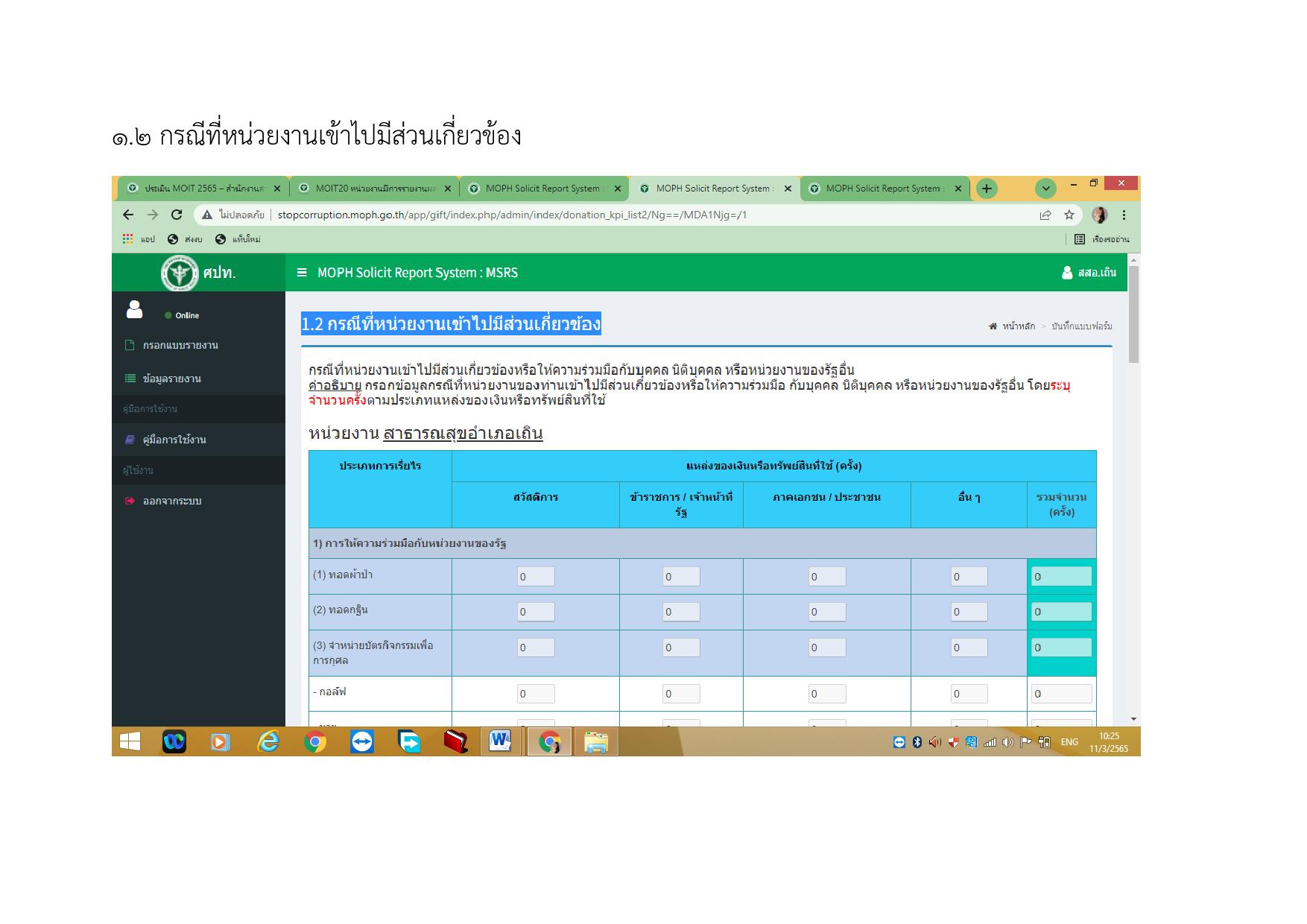The width and height of the screenshot is (1307, 924).
Task: Open Internet Explorer from taskbar
Action: (x=268, y=741)
